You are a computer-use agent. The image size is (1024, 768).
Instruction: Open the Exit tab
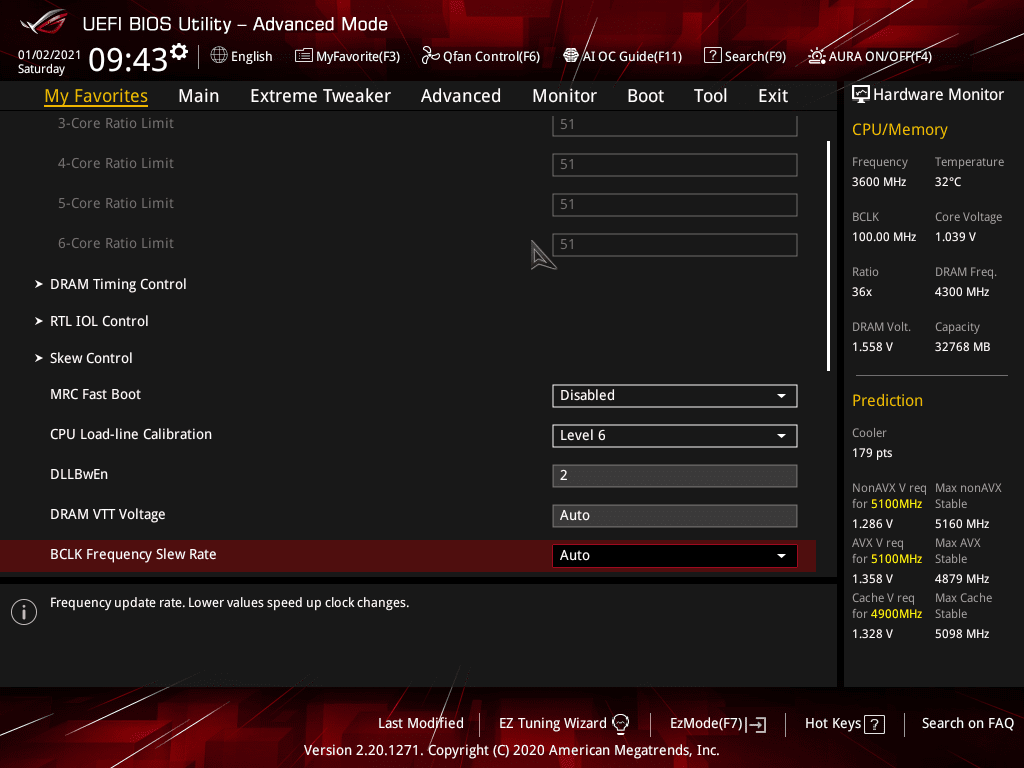773,96
